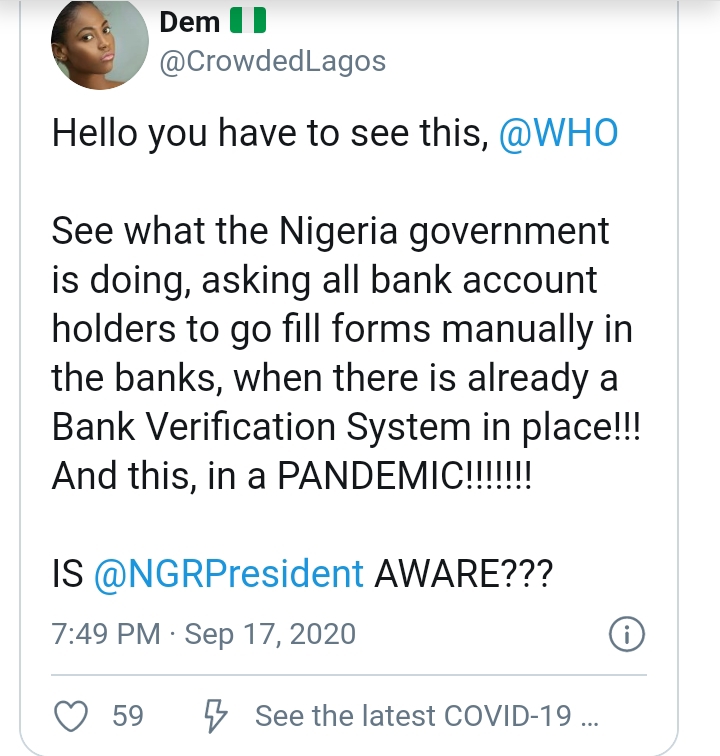The width and height of the screenshot is (720, 756).
Task: Click the @CrowdedLagos handle
Action: click(272, 61)
